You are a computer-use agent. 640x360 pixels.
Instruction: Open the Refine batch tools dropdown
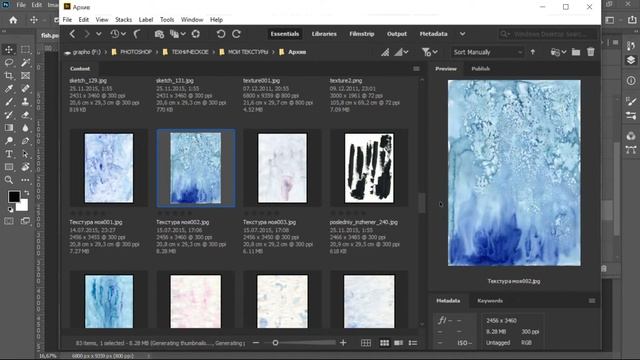pyautogui.click(x=177, y=34)
